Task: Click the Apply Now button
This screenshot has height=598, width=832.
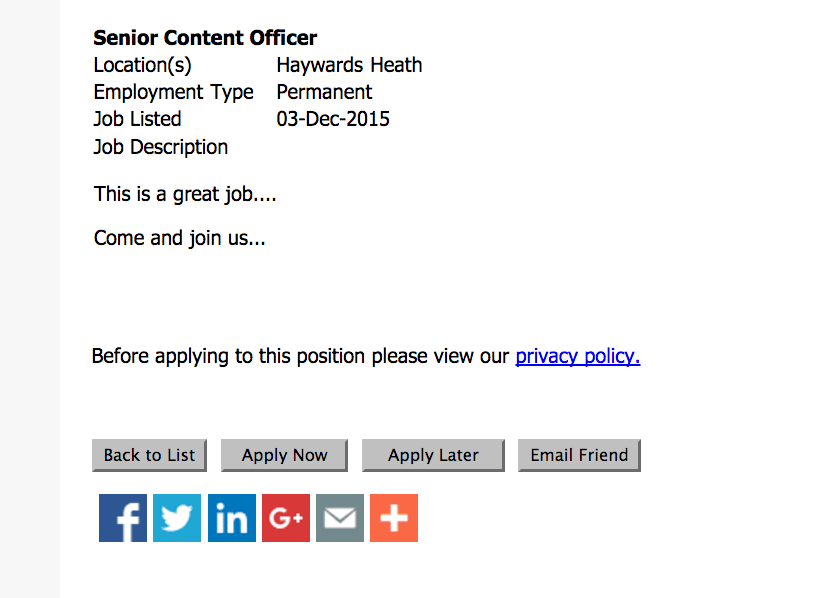Action: click(x=284, y=455)
